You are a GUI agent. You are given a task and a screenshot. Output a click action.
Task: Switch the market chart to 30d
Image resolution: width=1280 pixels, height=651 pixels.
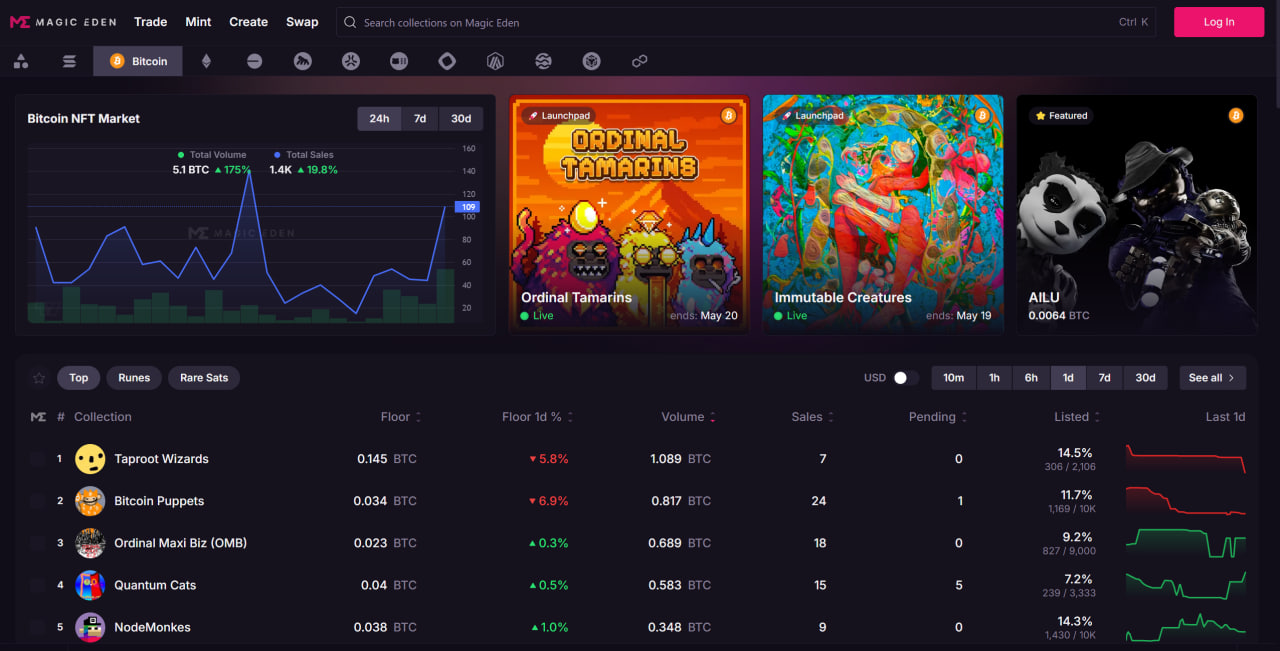tap(461, 118)
